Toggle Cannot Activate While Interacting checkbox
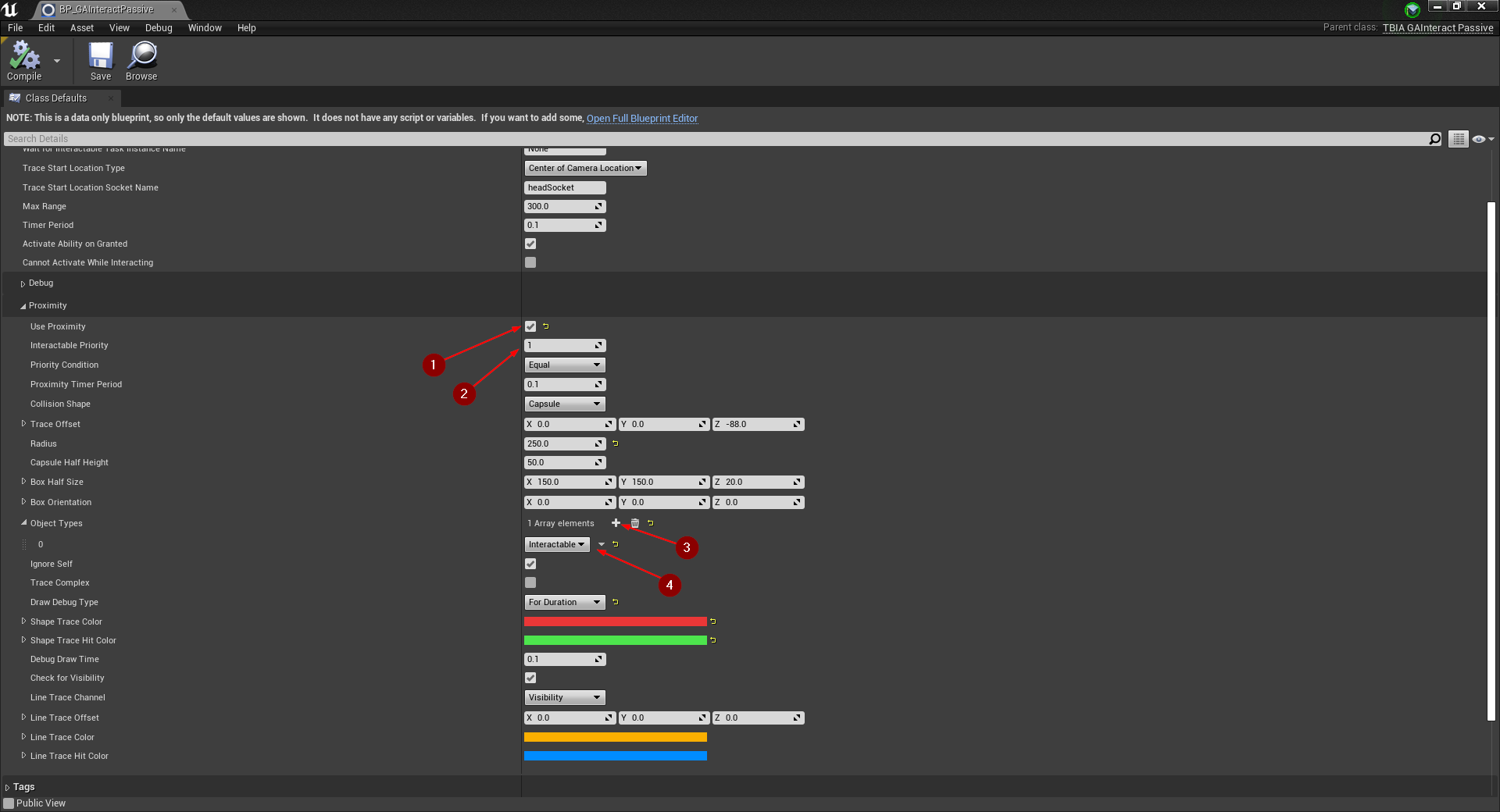The width and height of the screenshot is (1500, 812). click(530, 262)
